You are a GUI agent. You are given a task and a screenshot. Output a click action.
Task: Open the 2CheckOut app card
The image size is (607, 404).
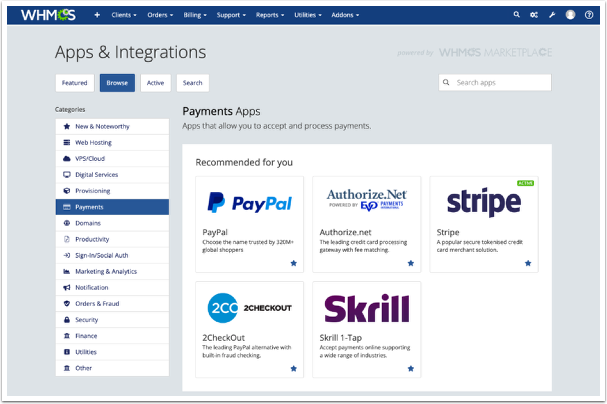(x=250, y=330)
